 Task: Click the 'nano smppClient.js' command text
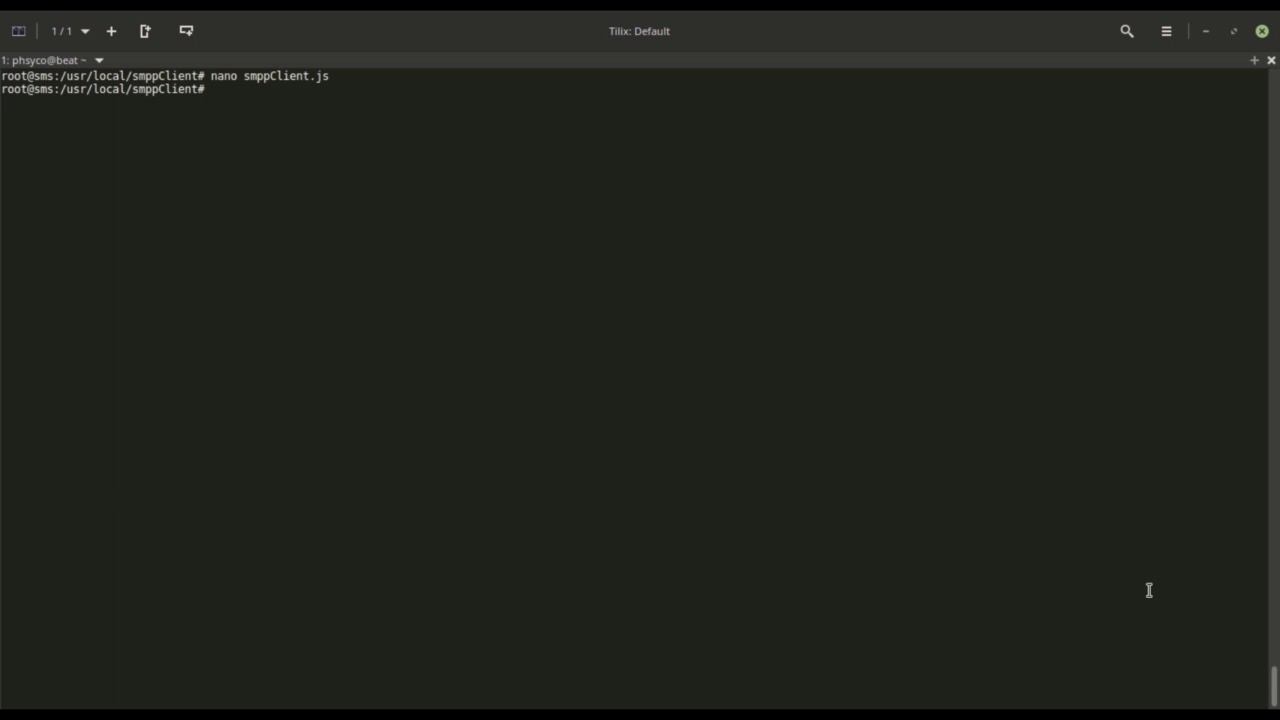click(269, 76)
